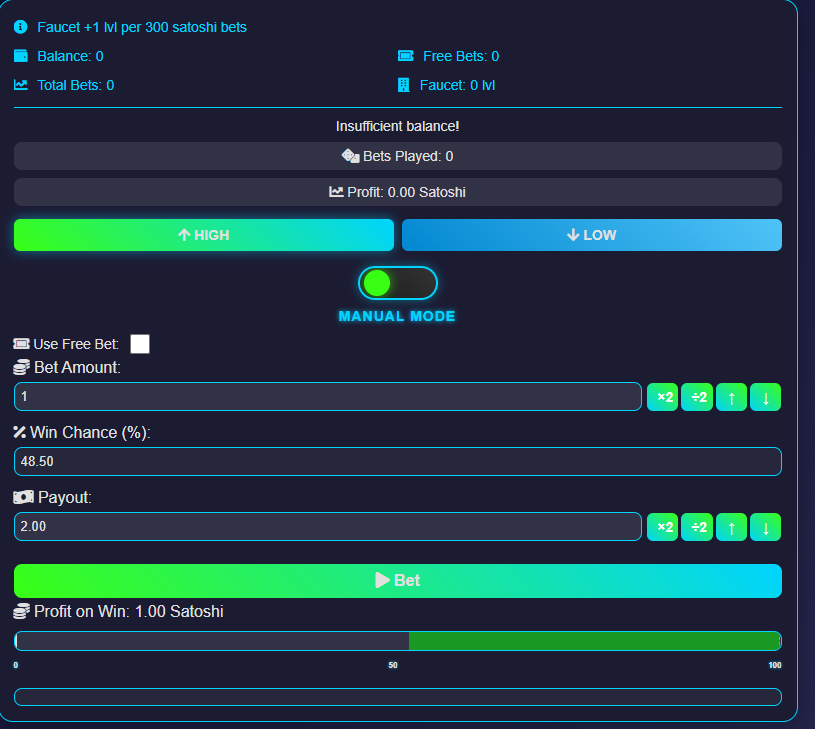Click the Profit: 0.00 Satoshi bar
815x729 pixels.
398,192
